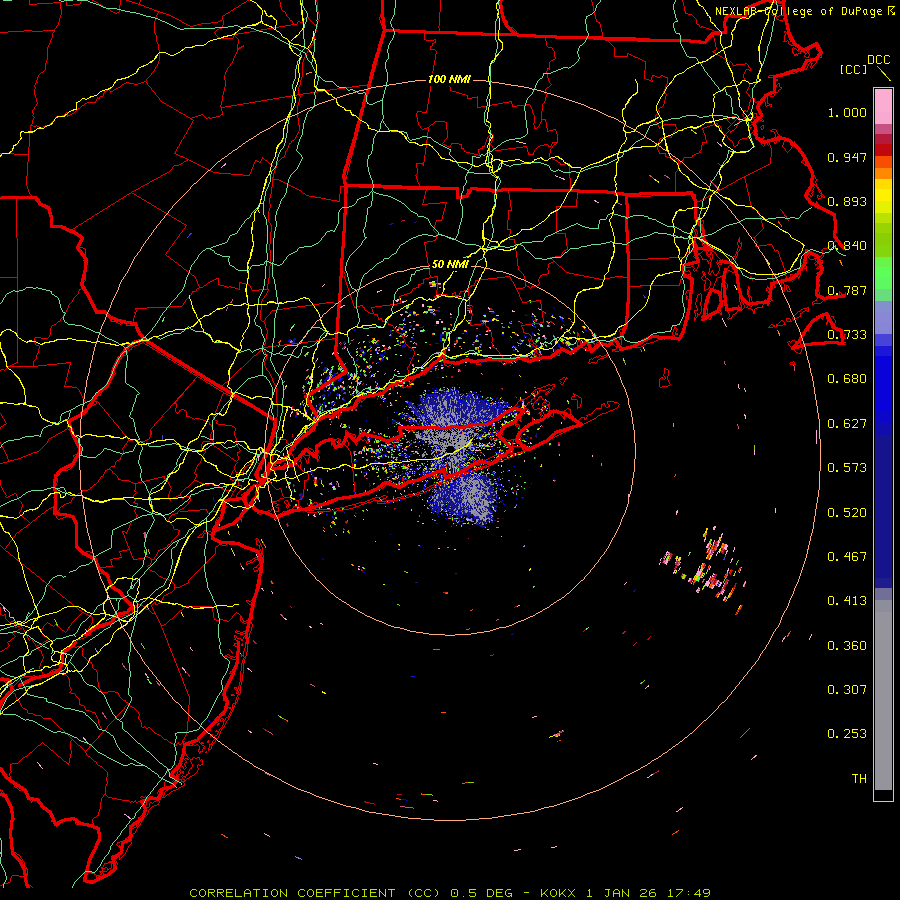
Task: Click the 0.253 legend value
Action: tap(847, 734)
